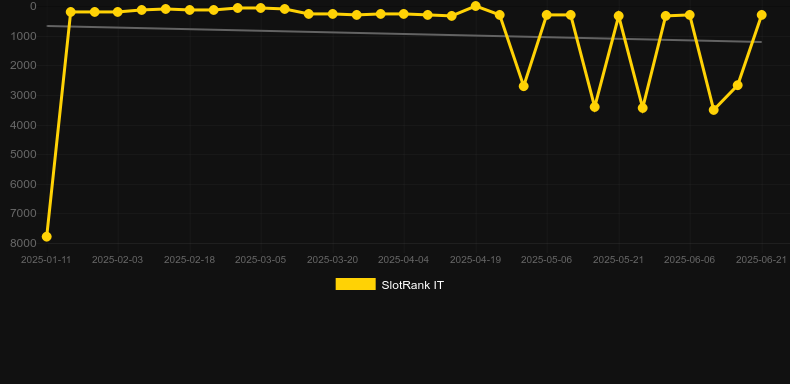Click the low point right after 2025-05-21

pyautogui.click(x=642, y=108)
